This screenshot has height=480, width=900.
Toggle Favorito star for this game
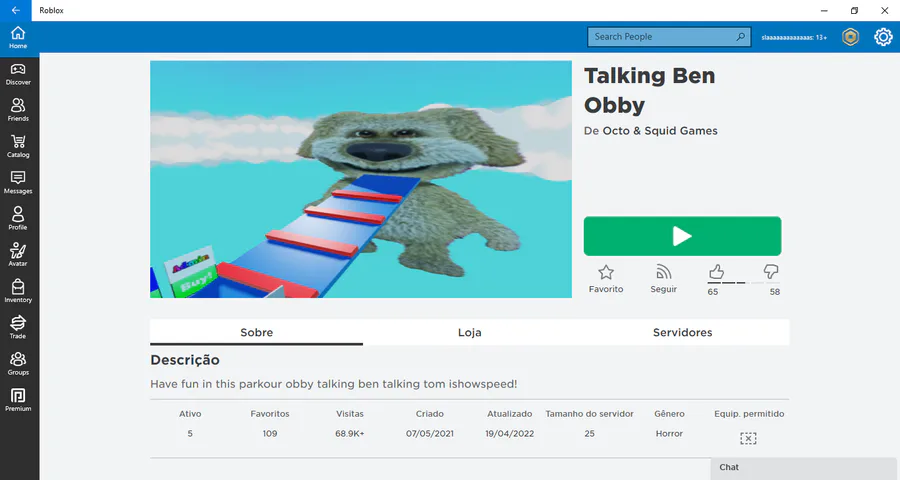pos(606,279)
